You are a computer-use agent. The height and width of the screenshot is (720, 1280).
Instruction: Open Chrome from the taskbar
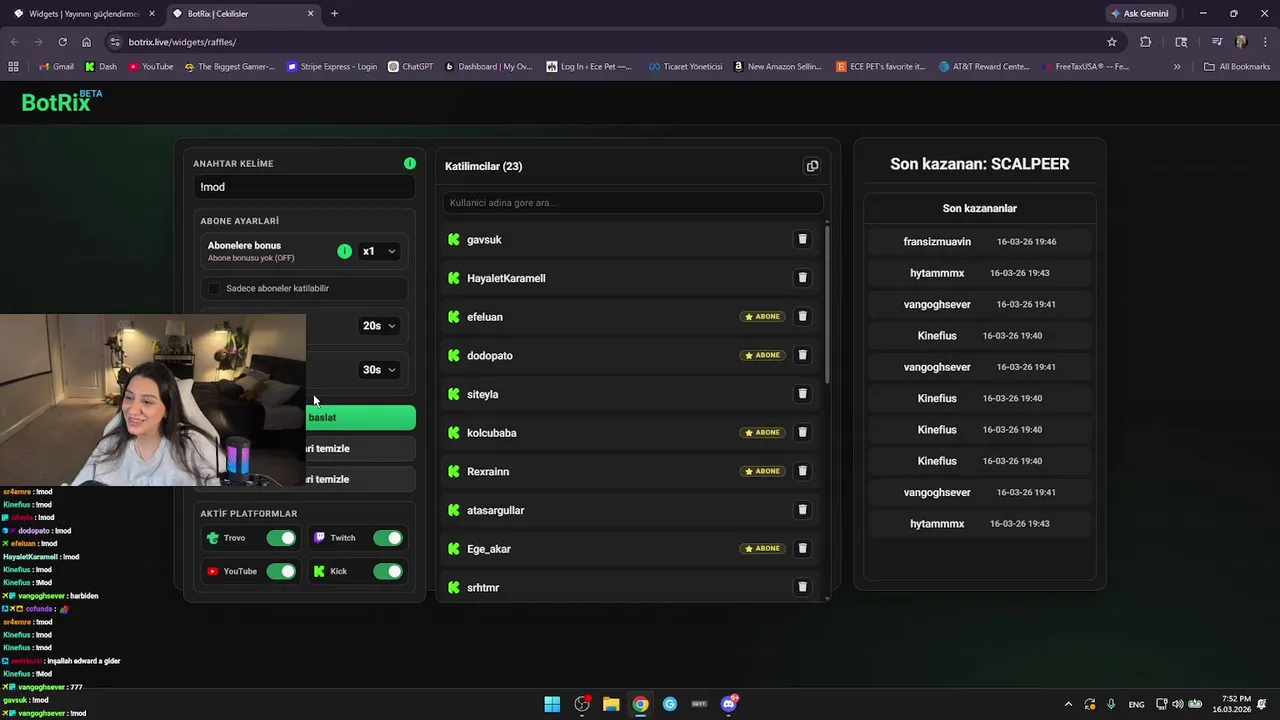(x=640, y=704)
